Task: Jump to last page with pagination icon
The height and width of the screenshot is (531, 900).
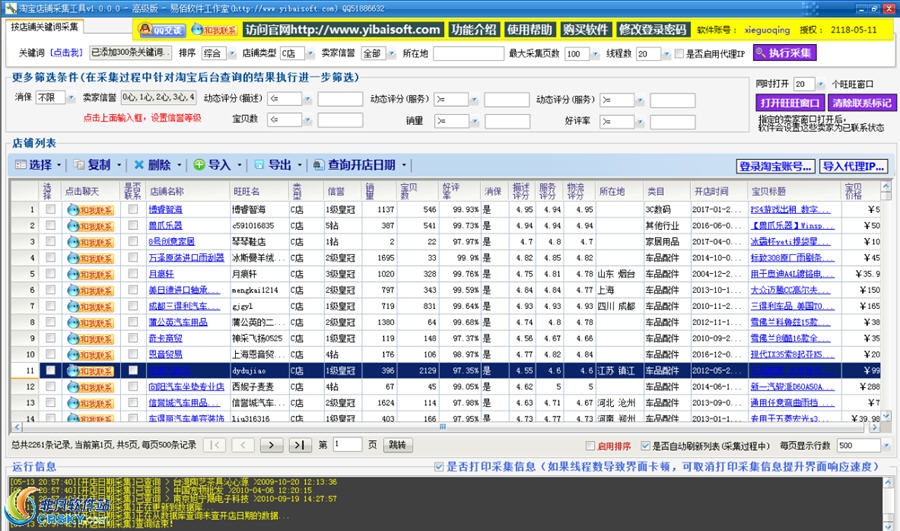Action: 300,445
